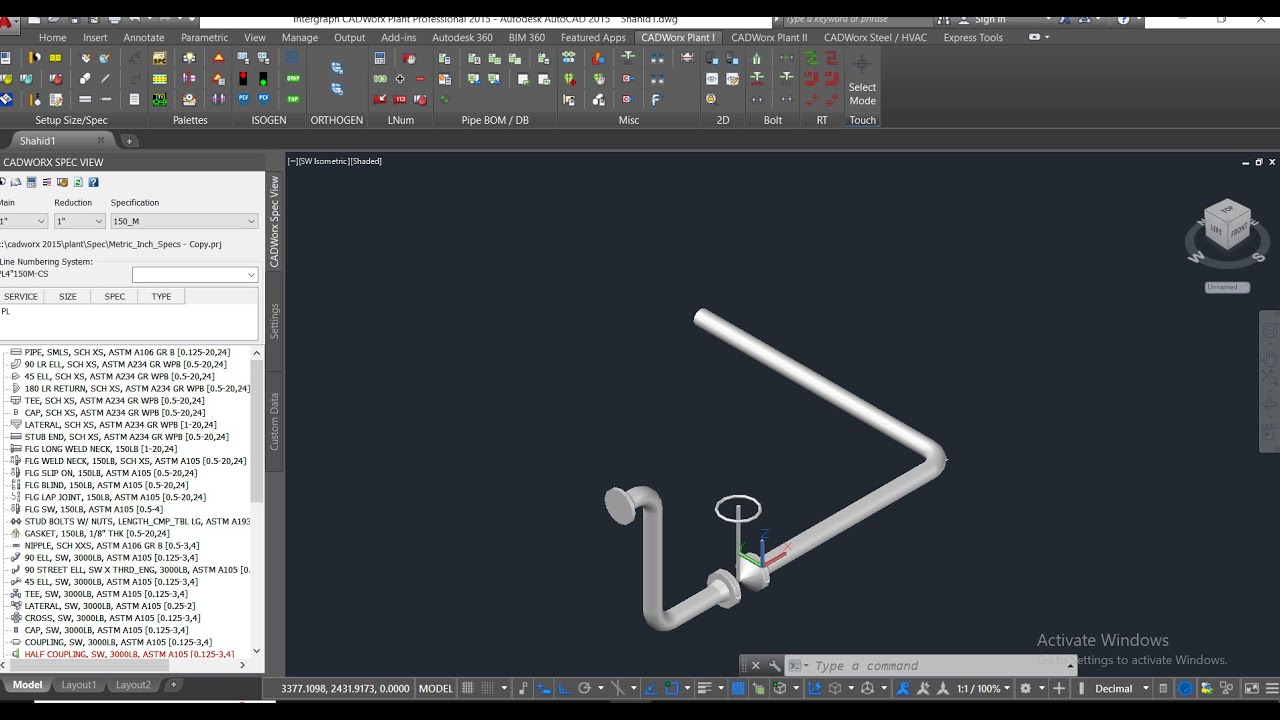Click Customization menu icon at status bar end
The width and height of the screenshot is (1280, 720).
click(1272, 688)
